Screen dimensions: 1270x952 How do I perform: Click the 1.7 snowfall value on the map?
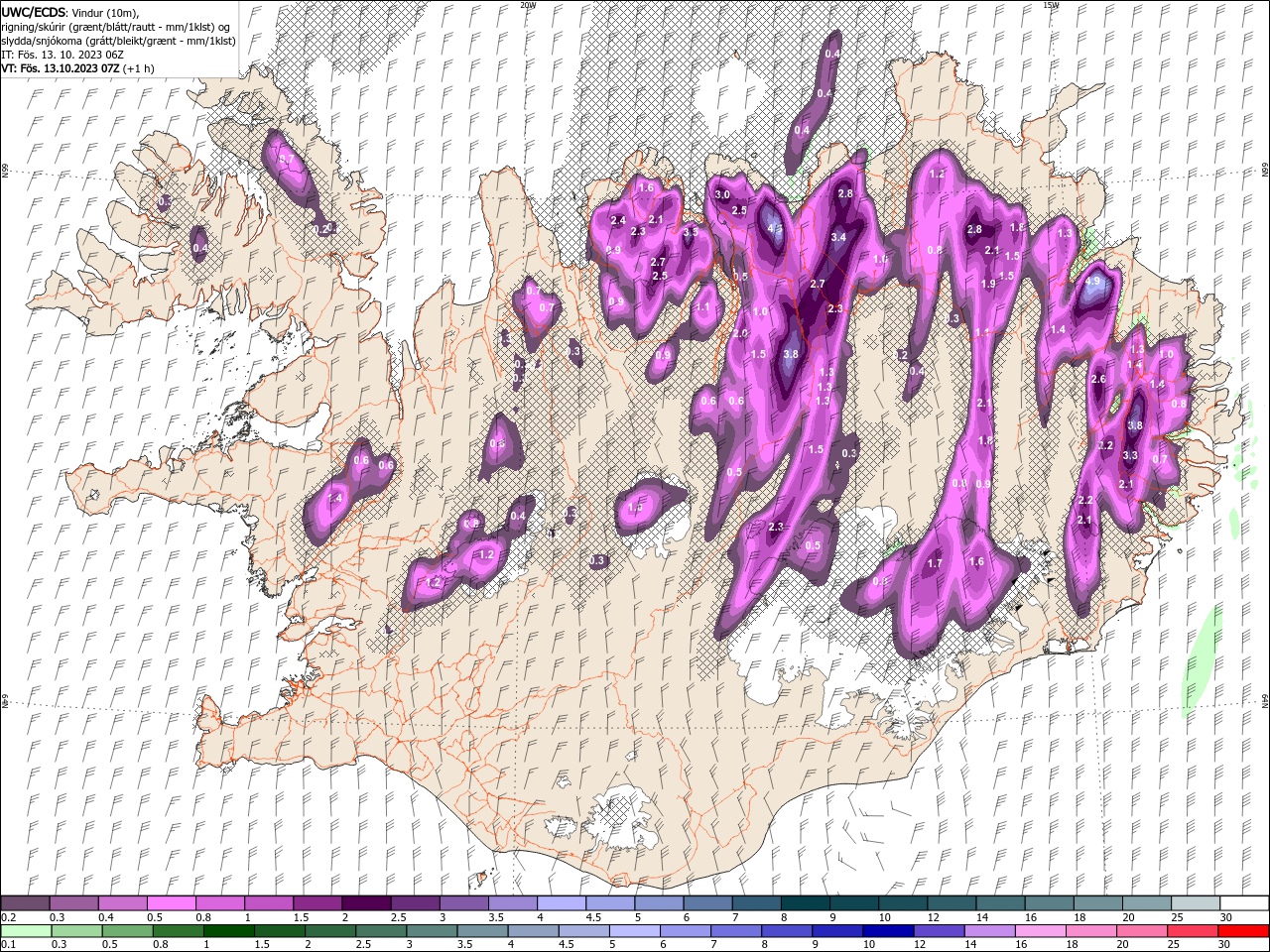pyautogui.click(x=935, y=563)
